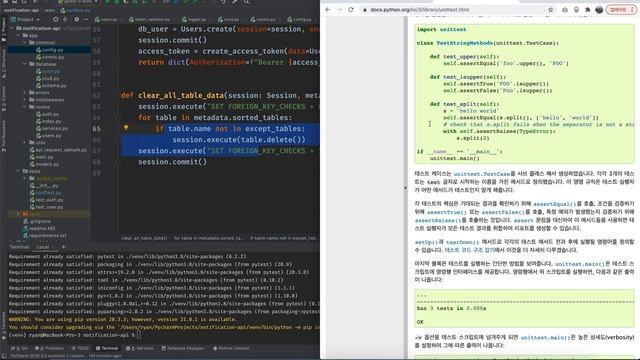Screen dimensions: 640x360
Task: Select index.py under routes
Action: [49, 121]
